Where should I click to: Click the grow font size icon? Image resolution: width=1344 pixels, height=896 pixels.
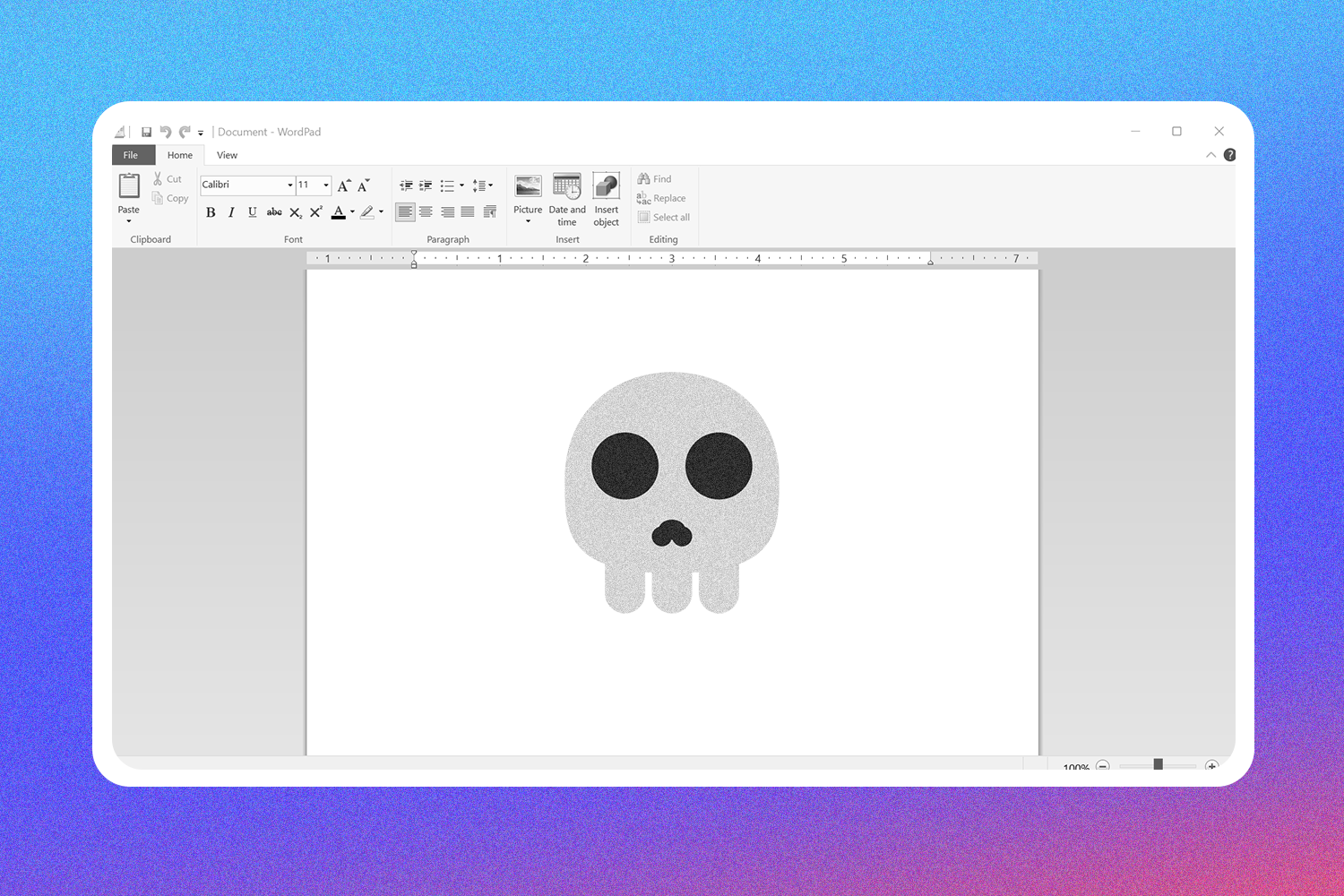[343, 185]
